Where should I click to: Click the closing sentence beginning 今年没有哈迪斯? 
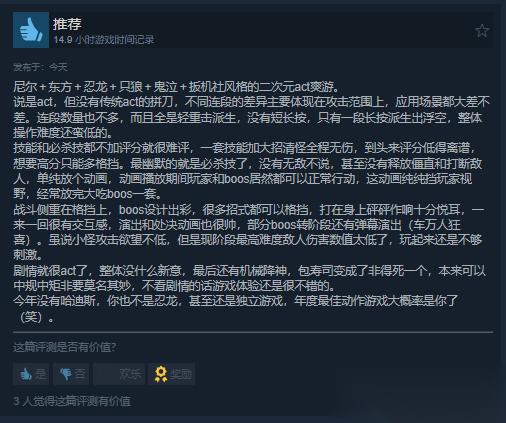(x=236, y=308)
